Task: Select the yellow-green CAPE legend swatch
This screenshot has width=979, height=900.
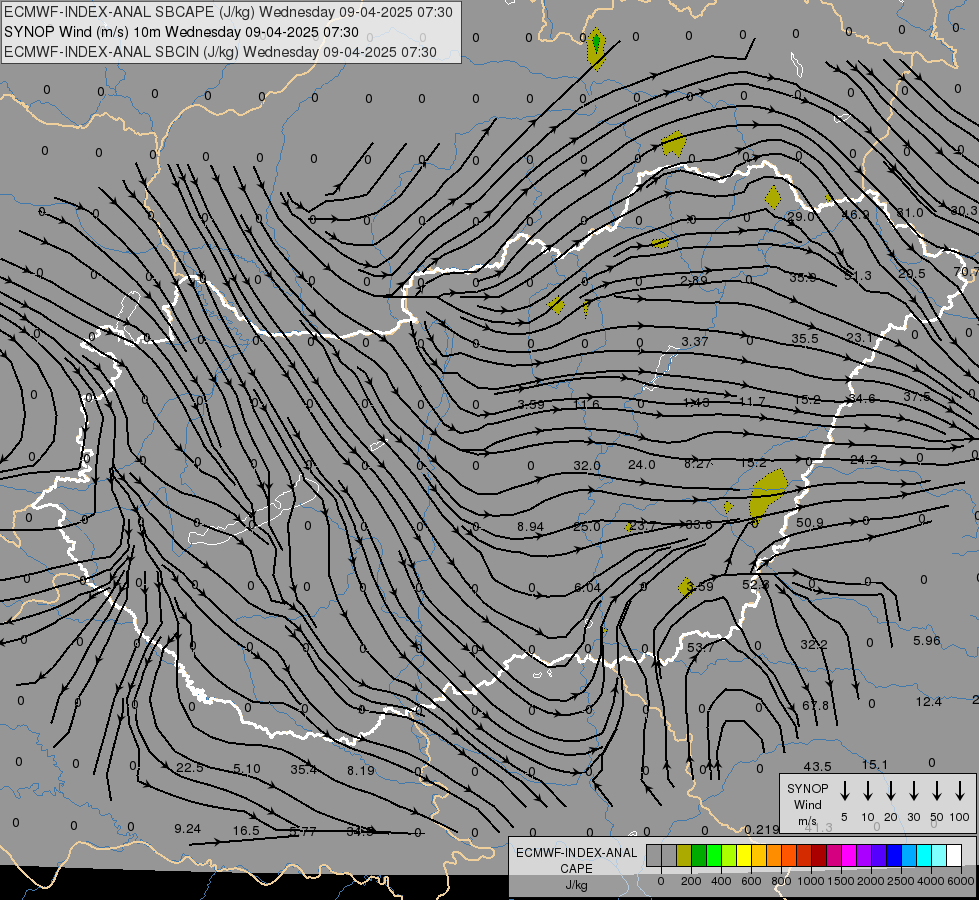Action: point(729,855)
